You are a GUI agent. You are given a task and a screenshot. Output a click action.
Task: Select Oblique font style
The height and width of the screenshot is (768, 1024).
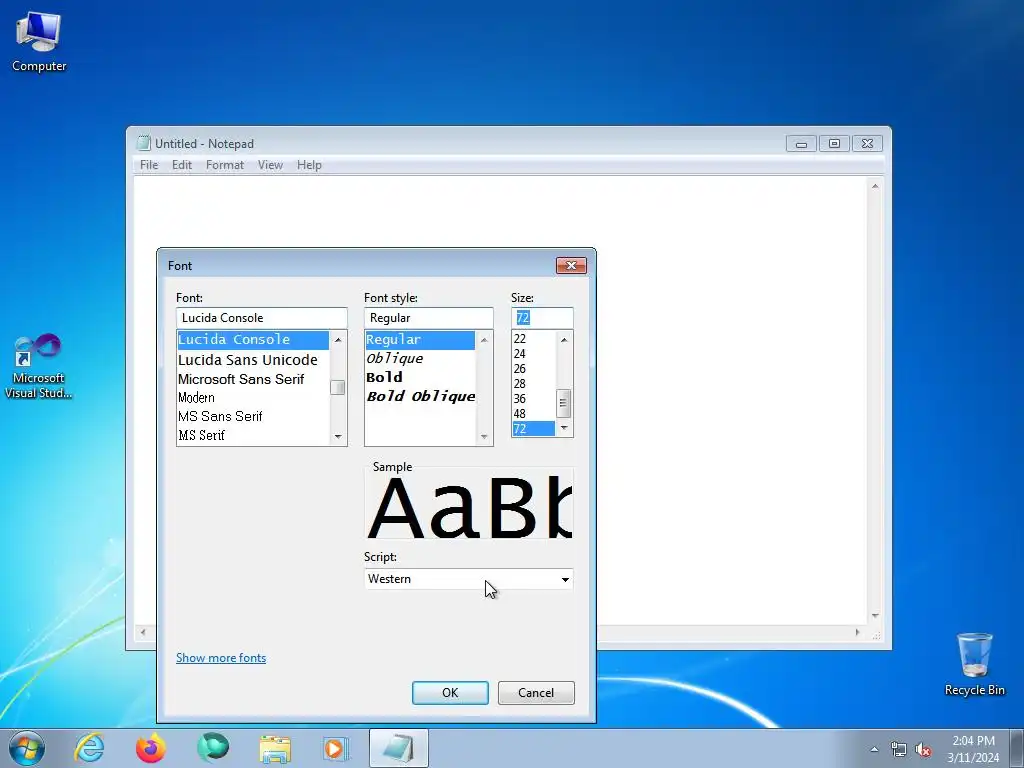point(420,359)
